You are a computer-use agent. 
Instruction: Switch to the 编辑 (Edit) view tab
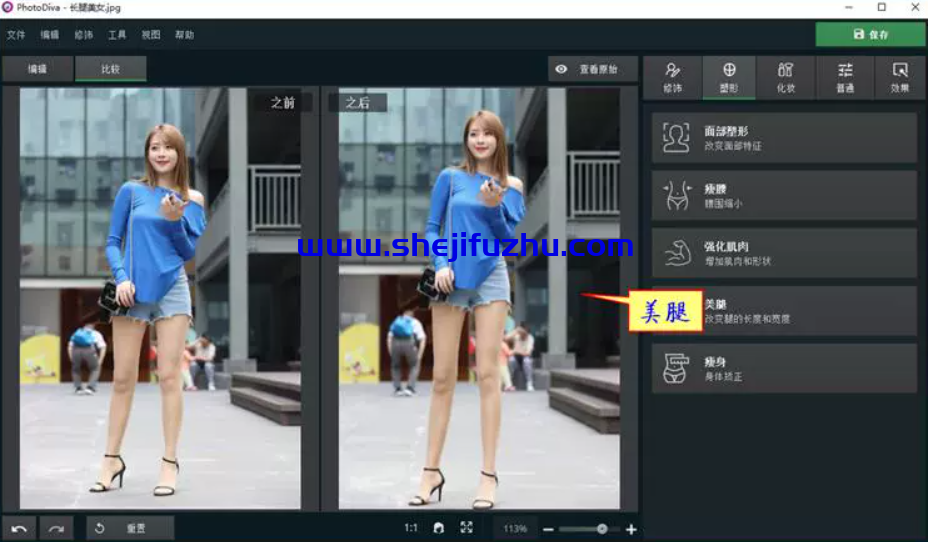38,69
